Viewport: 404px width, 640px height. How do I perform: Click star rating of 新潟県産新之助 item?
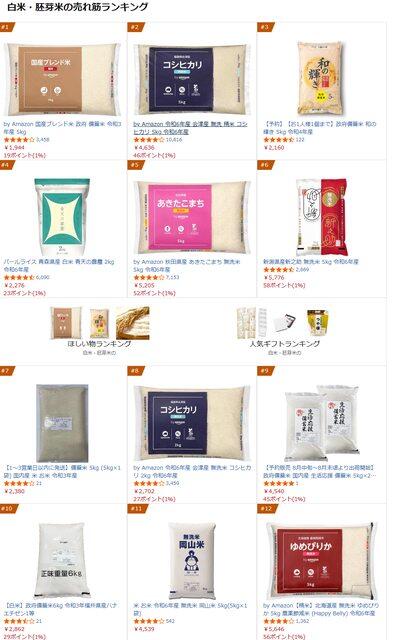[x=278, y=270]
